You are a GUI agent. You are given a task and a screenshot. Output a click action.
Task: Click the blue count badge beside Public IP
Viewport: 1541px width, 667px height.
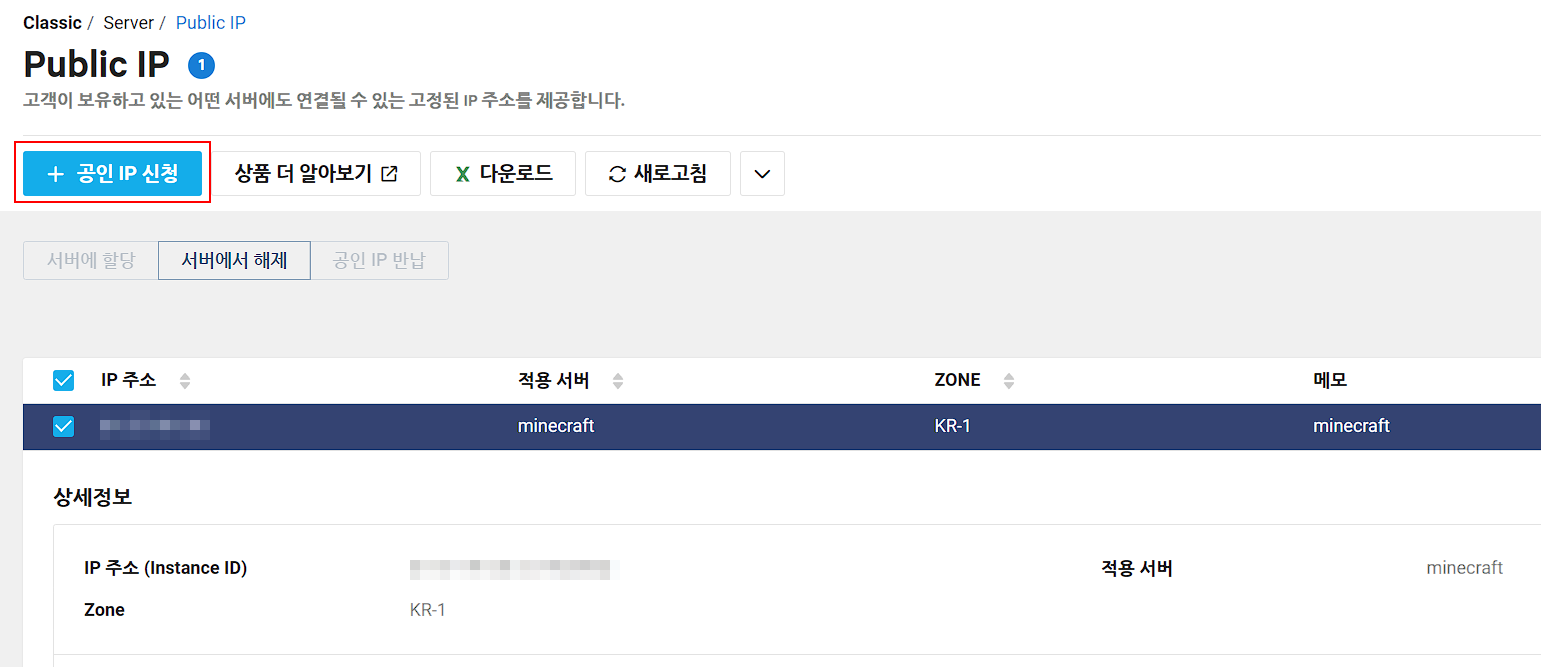tap(201, 66)
